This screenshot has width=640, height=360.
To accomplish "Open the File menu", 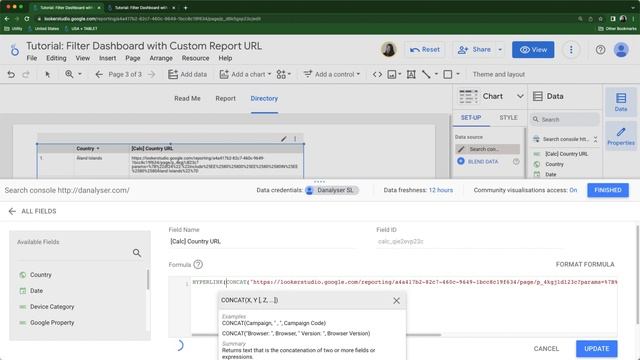I will (32, 58).
